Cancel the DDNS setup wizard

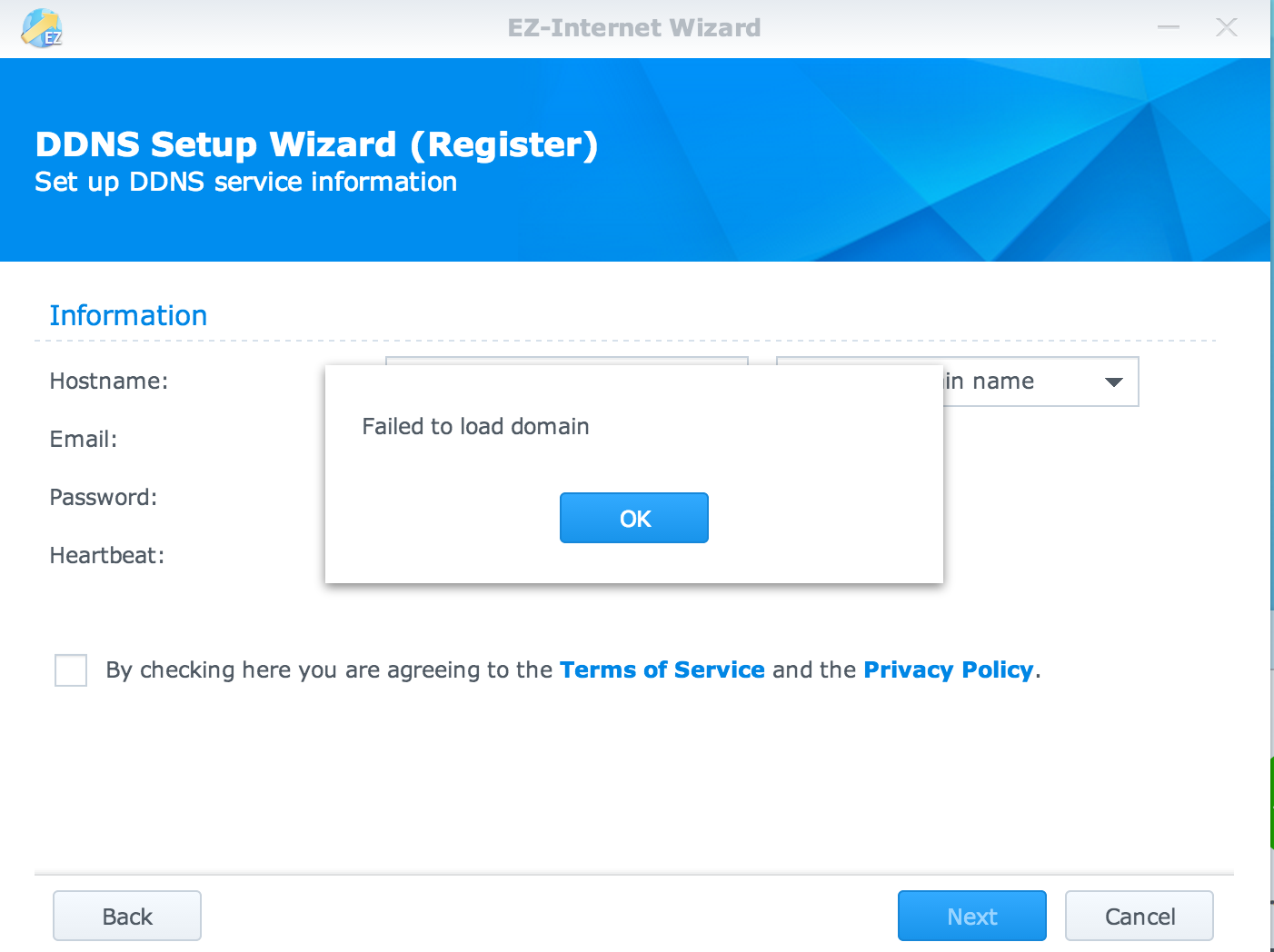coord(1139,916)
